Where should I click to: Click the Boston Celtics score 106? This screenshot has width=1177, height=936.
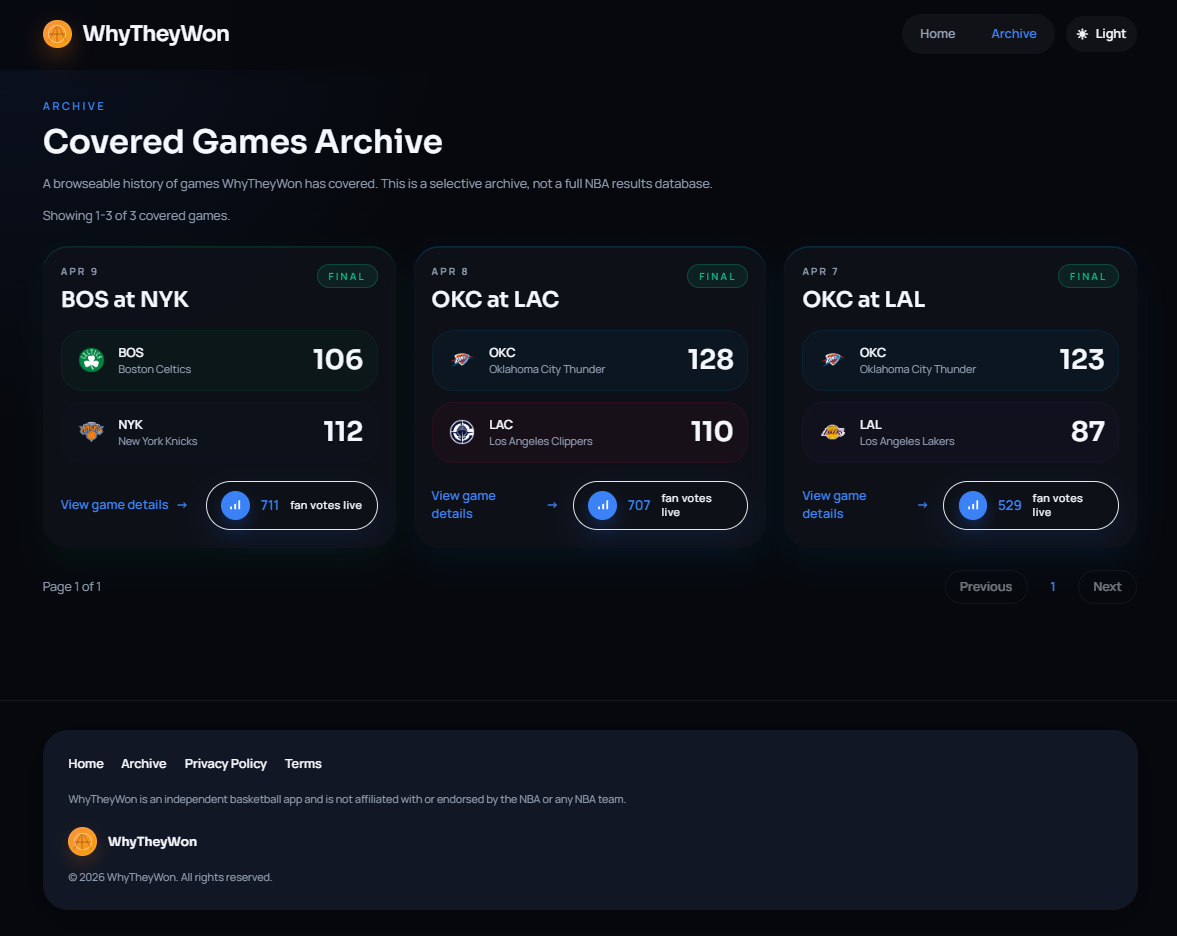click(x=338, y=360)
